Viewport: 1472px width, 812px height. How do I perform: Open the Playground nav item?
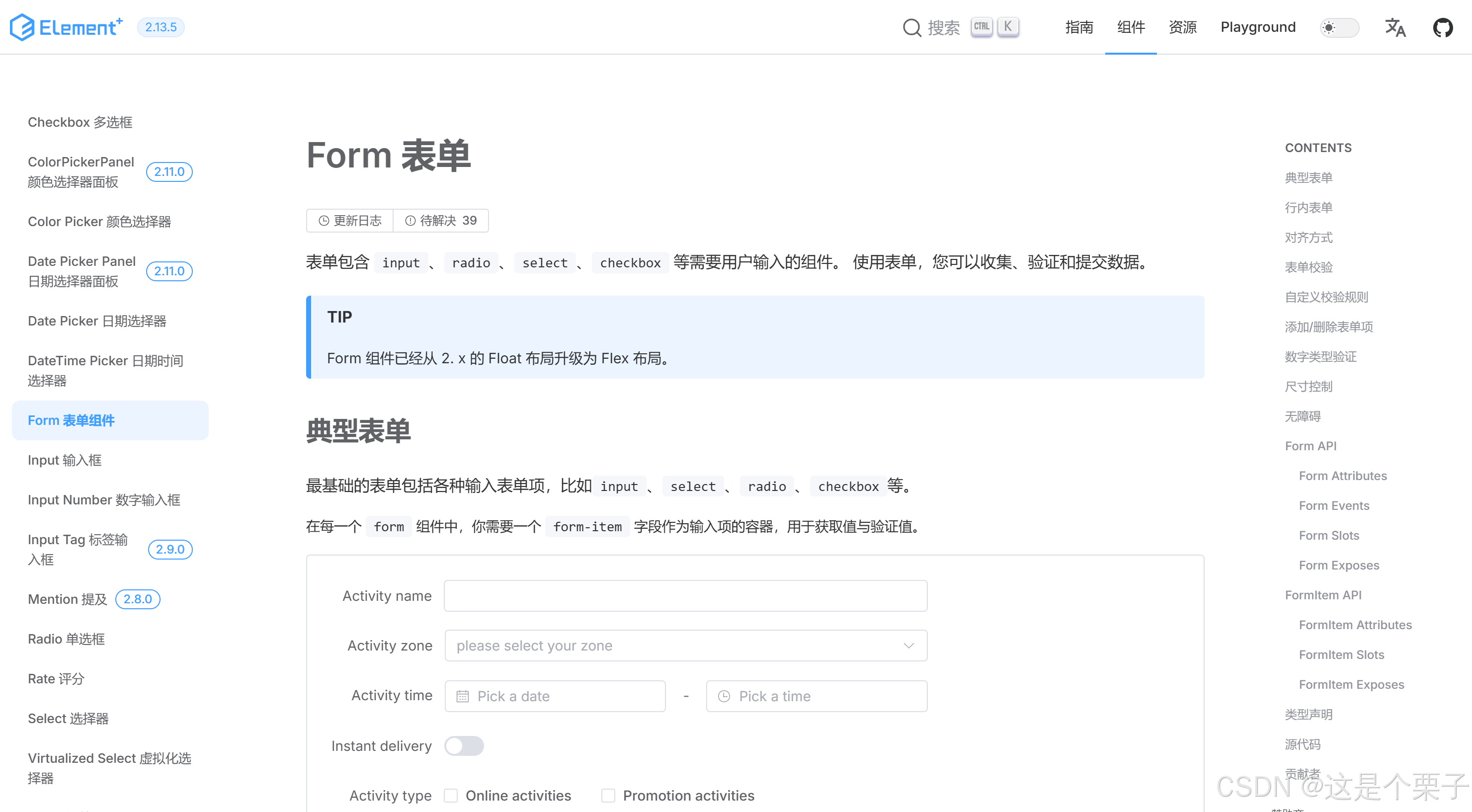(x=1258, y=27)
